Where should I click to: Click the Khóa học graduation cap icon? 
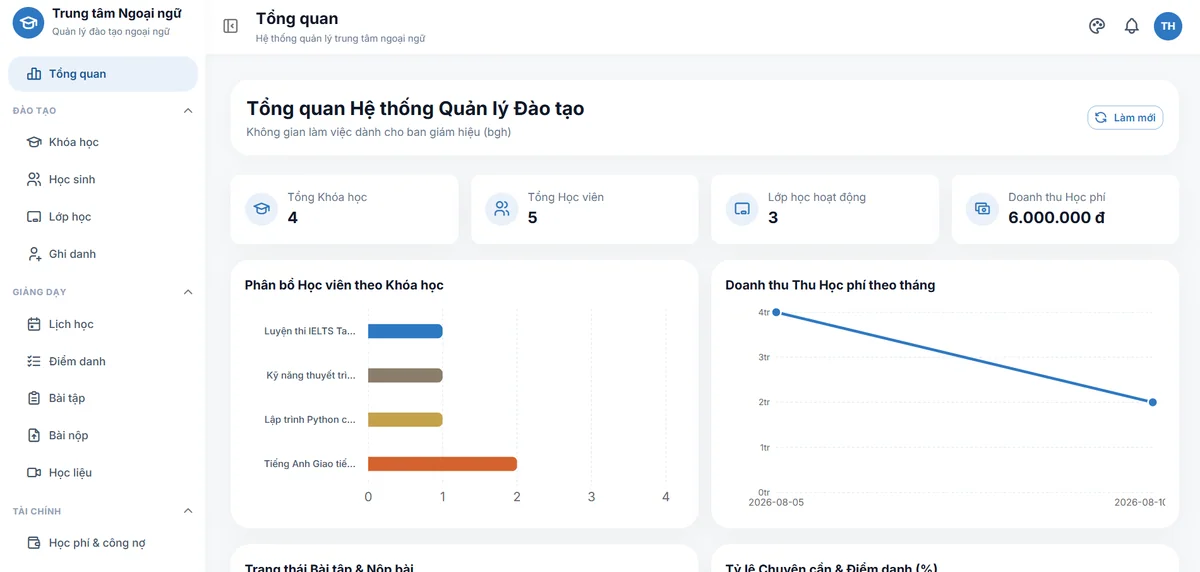coord(34,142)
